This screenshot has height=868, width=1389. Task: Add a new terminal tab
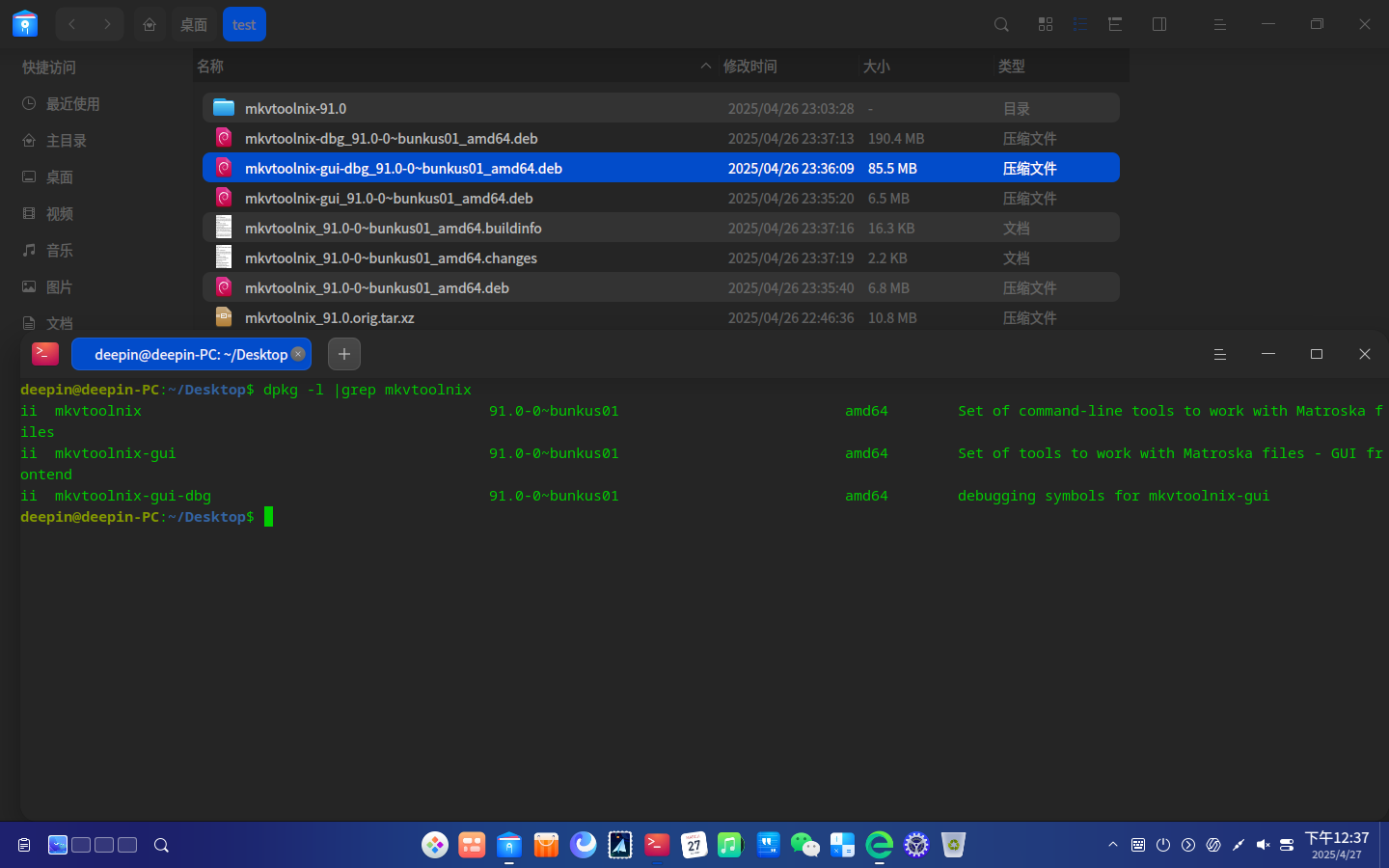(x=344, y=354)
